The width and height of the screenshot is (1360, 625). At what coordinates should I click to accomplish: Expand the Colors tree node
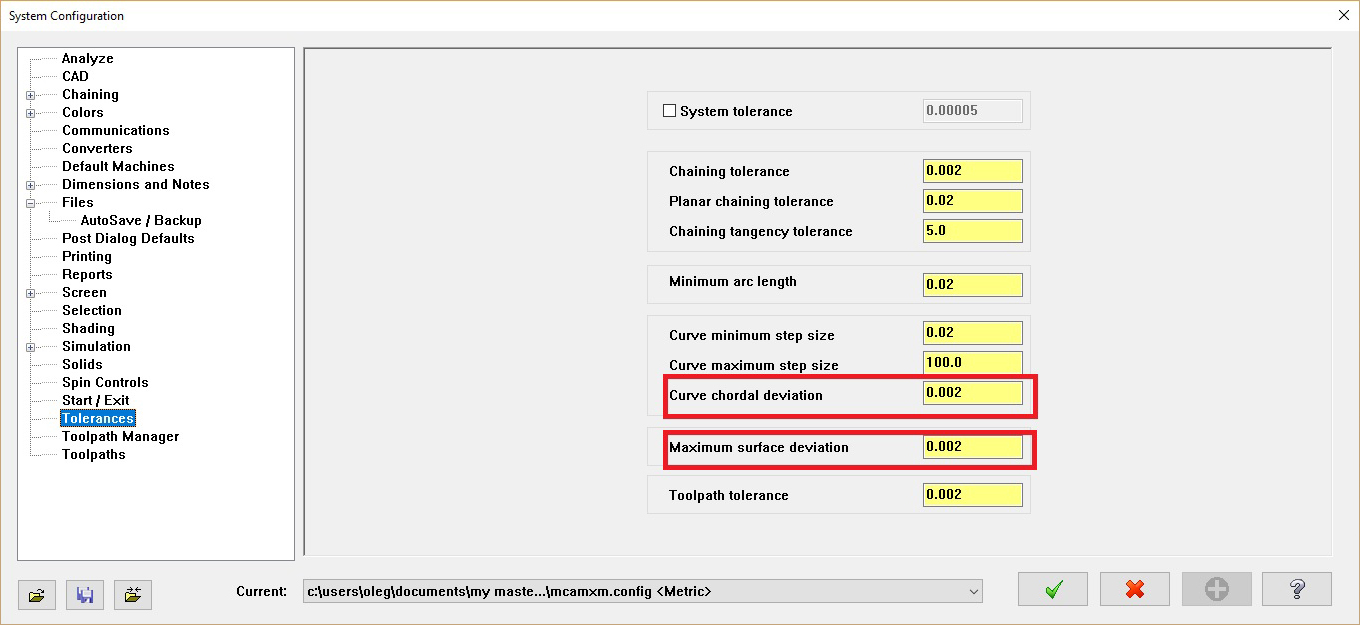coord(31,113)
